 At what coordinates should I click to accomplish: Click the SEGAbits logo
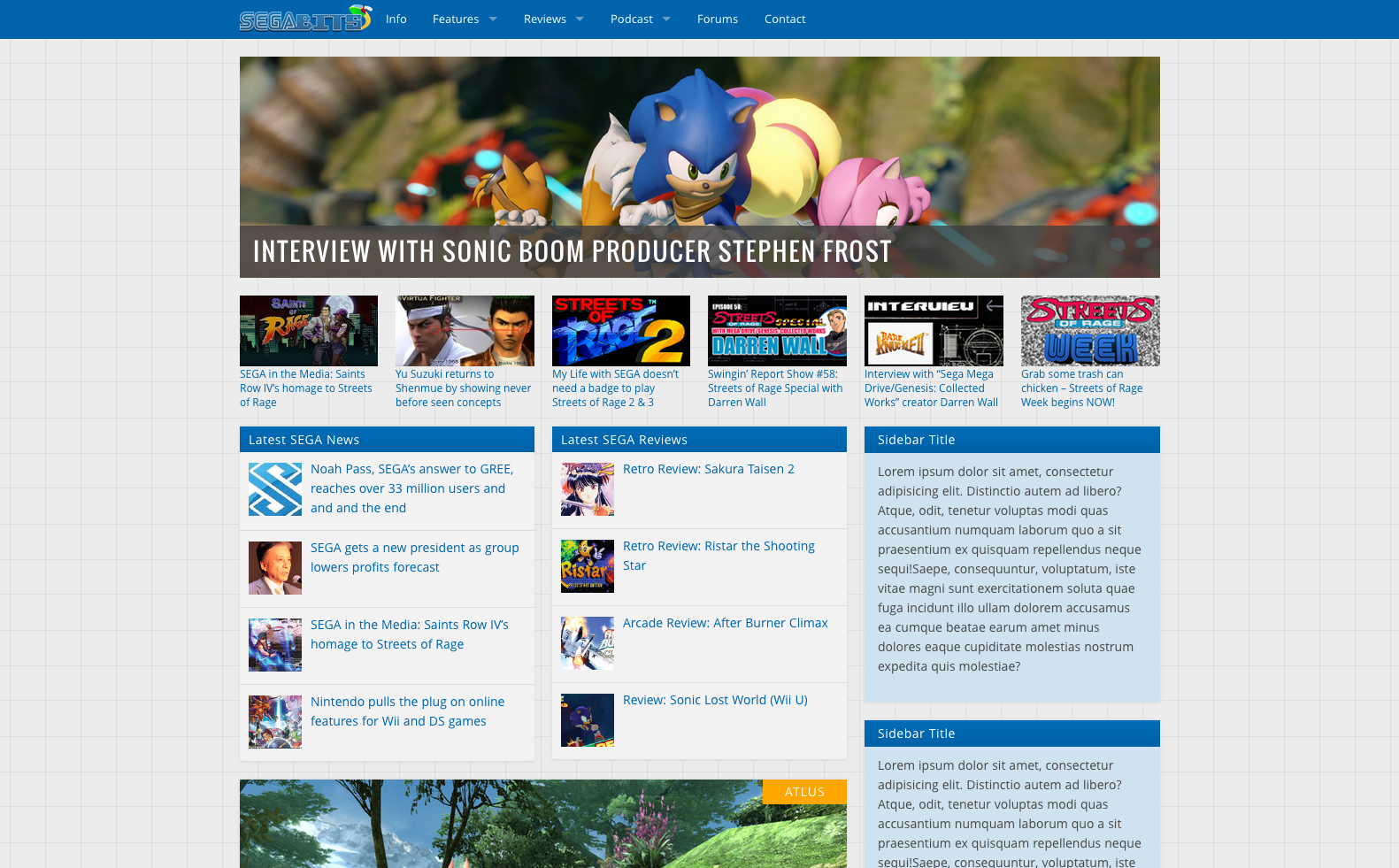click(x=305, y=19)
